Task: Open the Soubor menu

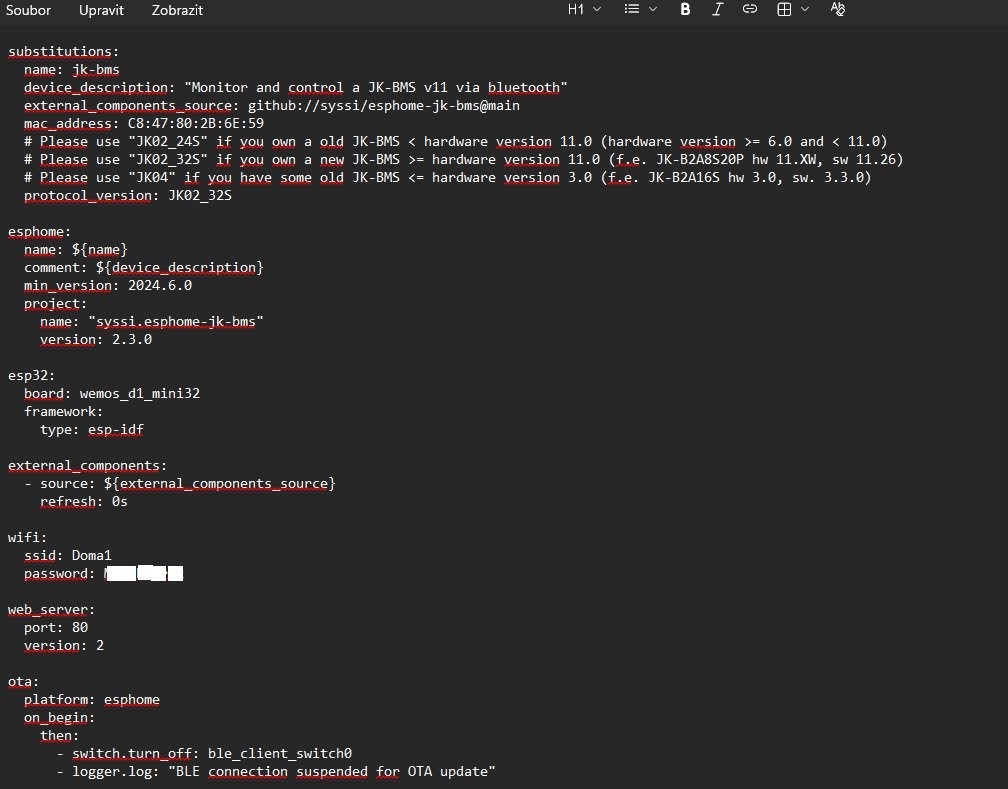Action: pos(30,9)
